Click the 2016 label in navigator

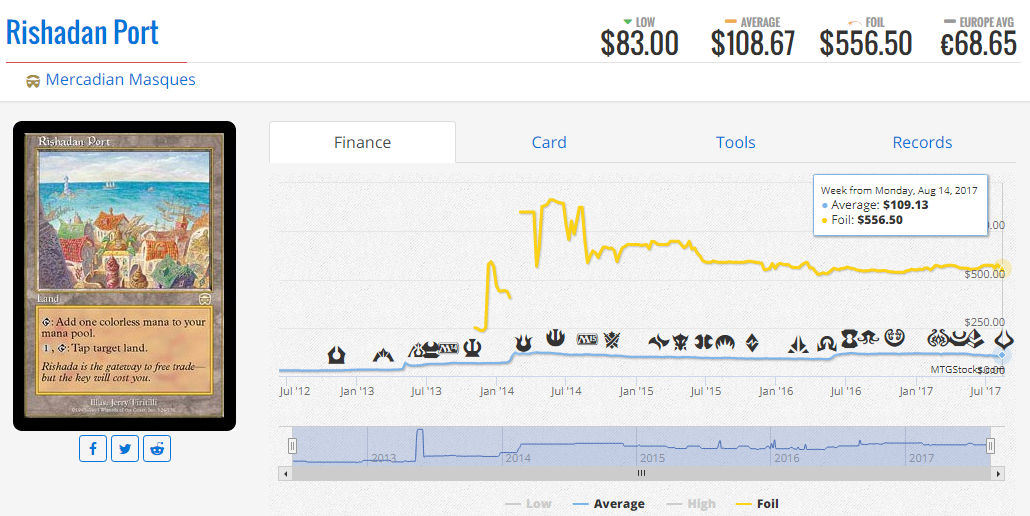[x=786, y=458]
